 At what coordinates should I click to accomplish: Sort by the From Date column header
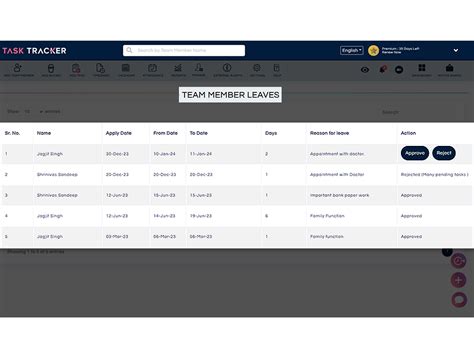pyautogui.click(x=165, y=133)
